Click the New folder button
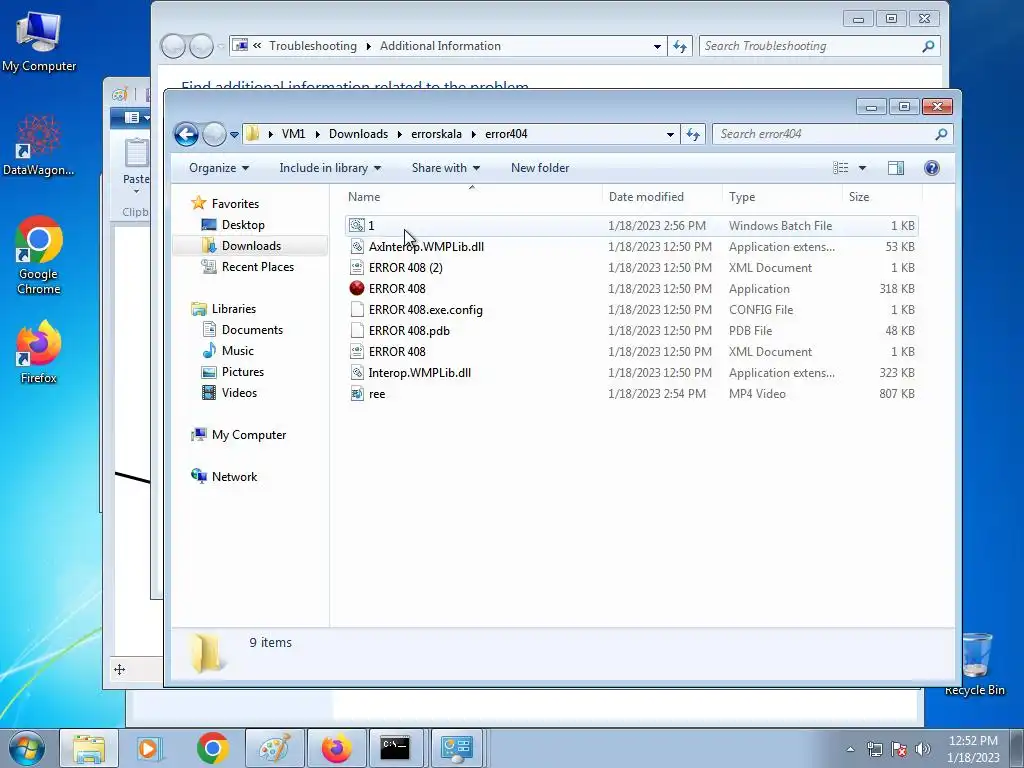 point(540,168)
